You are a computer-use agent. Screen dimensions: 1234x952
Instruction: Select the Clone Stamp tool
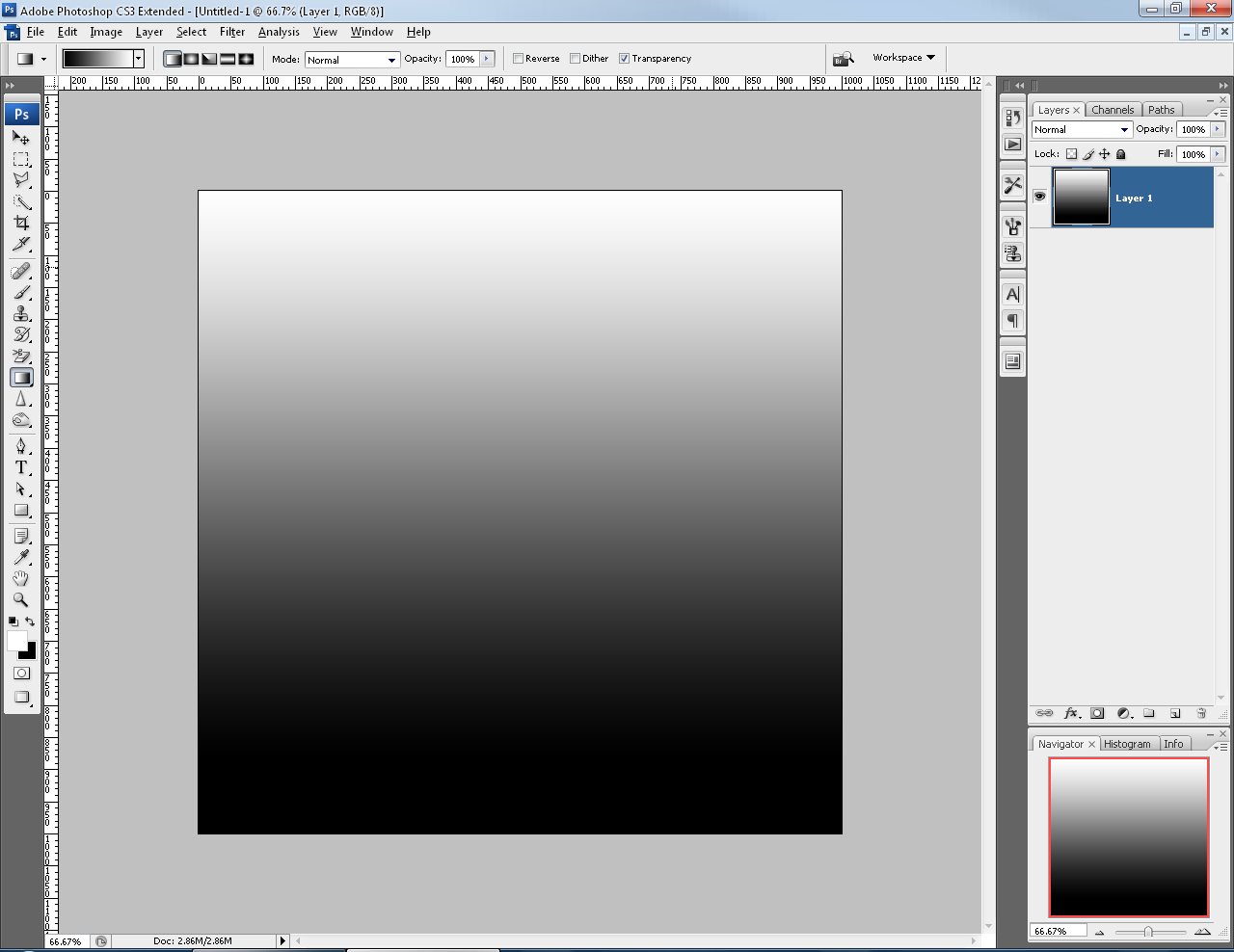click(x=21, y=314)
